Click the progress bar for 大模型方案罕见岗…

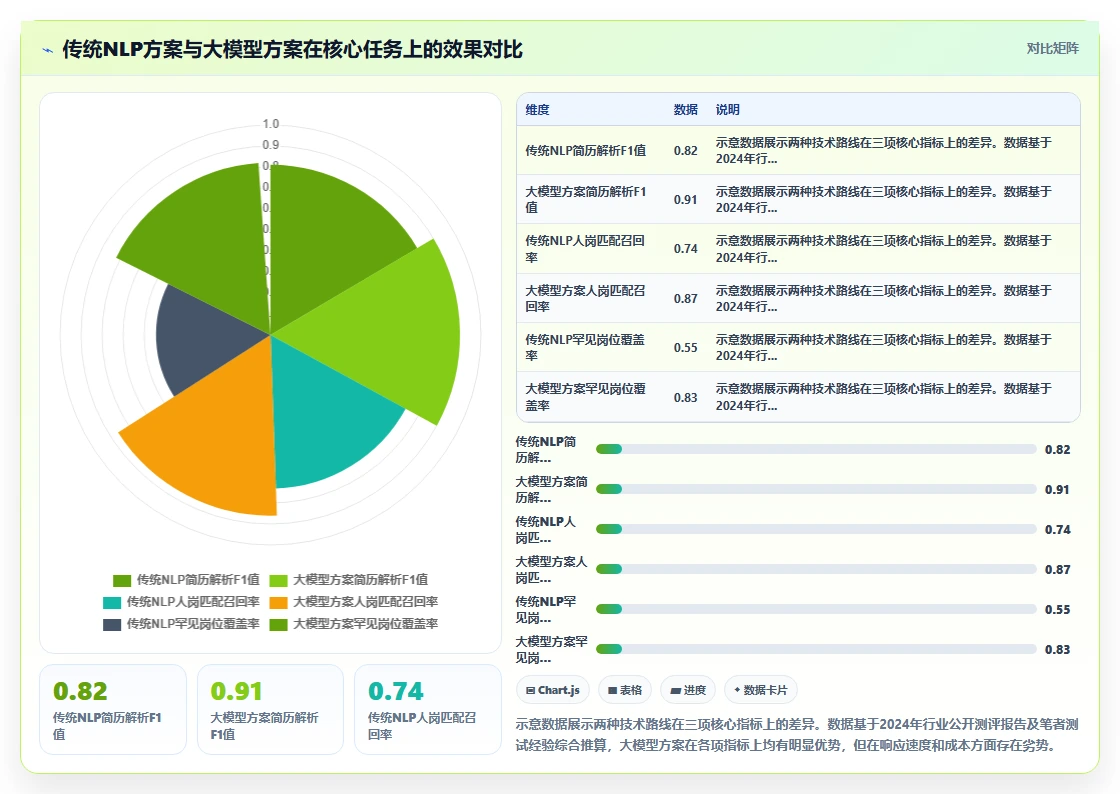[x=816, y=649]
